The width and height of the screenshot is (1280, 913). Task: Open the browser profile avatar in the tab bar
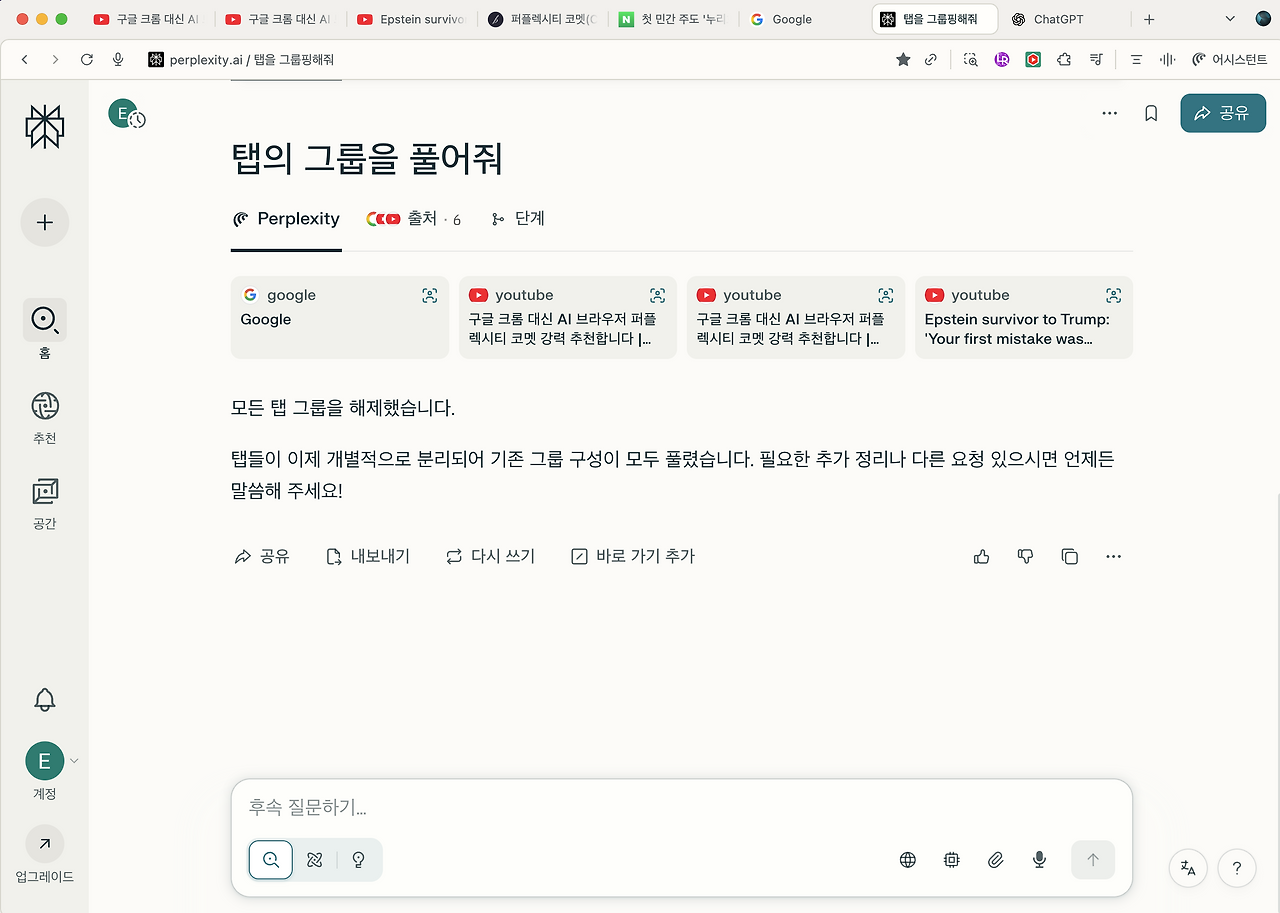click(1264, 19)
